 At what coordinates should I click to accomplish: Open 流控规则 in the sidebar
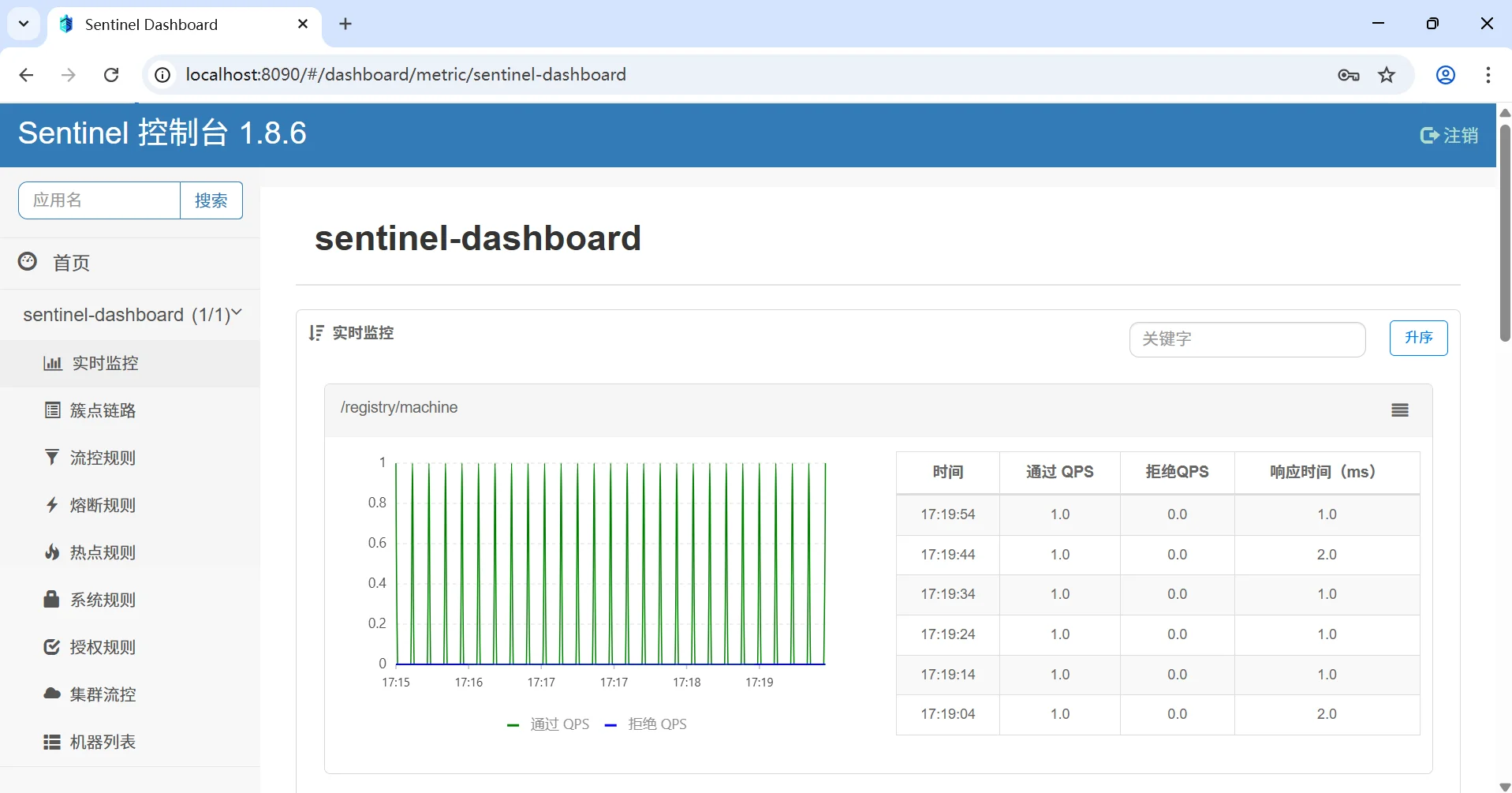130,458
